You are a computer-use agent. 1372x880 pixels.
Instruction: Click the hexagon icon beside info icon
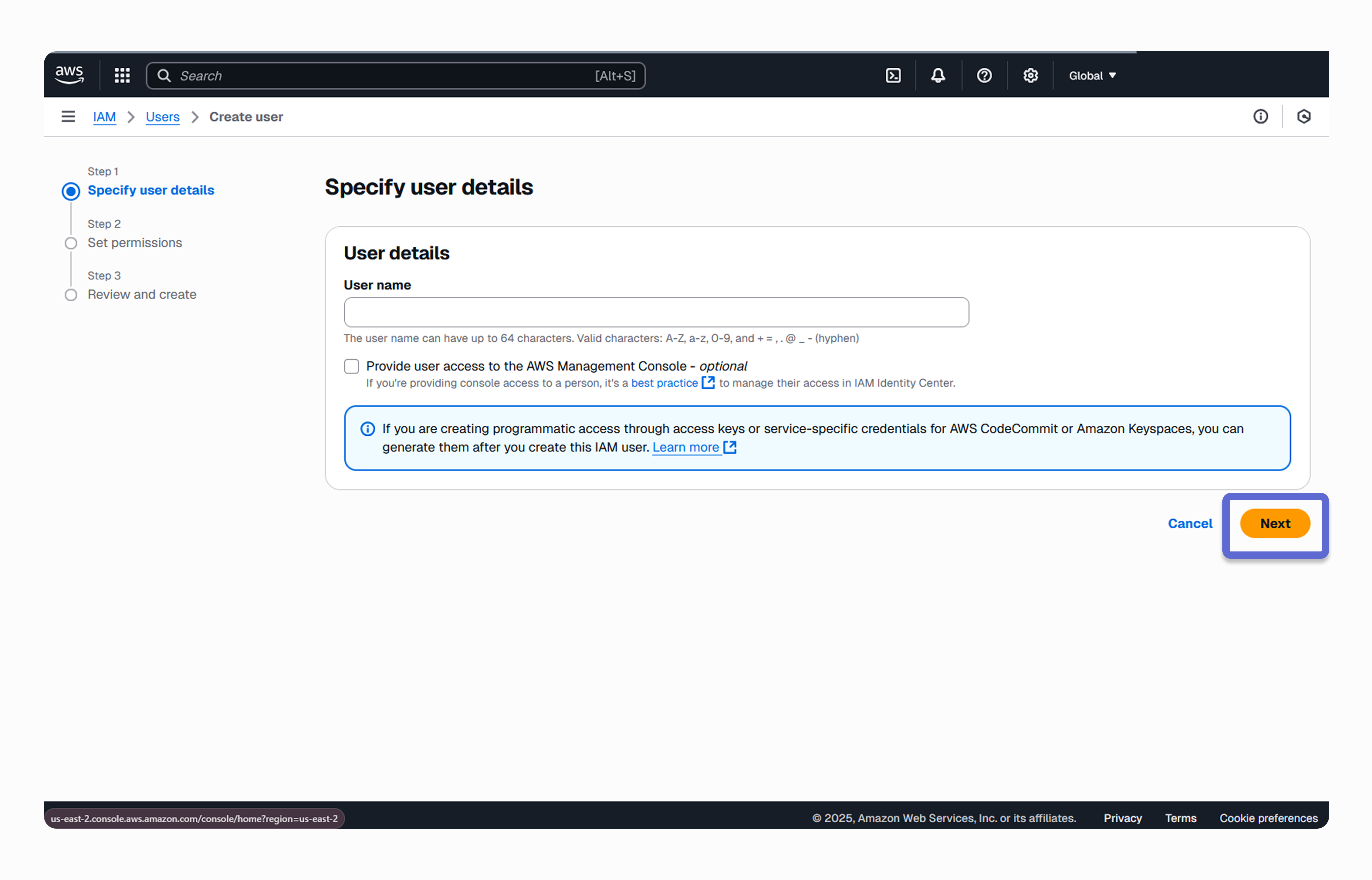[x=1304, y=116]
